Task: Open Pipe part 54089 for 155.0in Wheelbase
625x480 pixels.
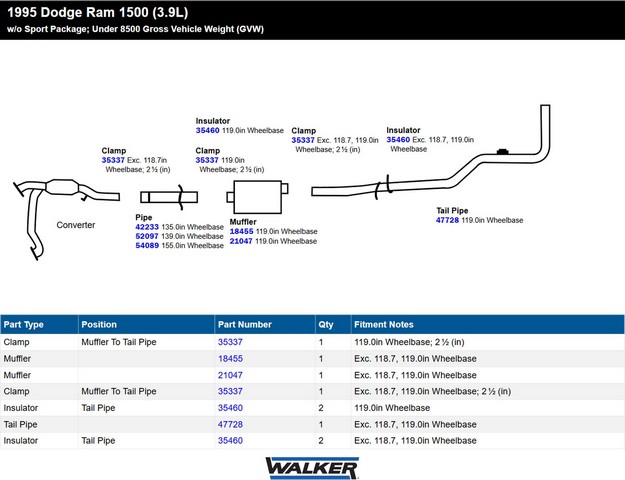Action: coord(147,246)
